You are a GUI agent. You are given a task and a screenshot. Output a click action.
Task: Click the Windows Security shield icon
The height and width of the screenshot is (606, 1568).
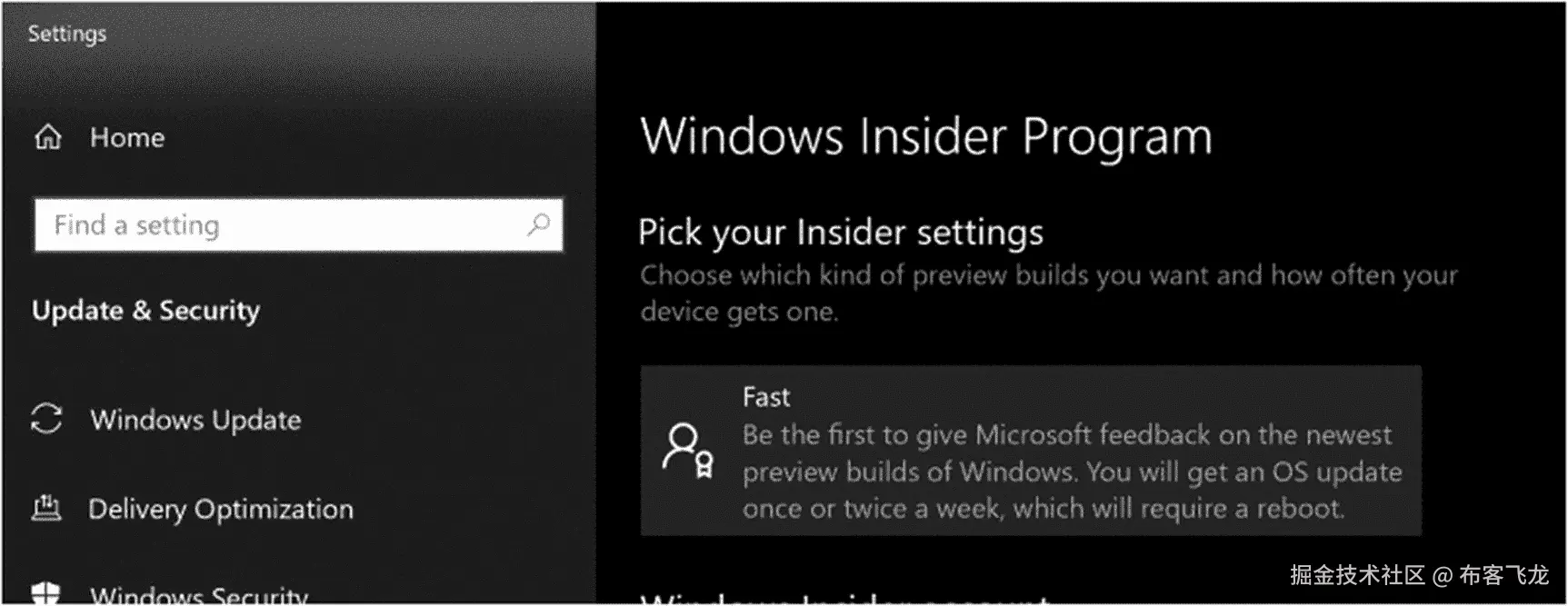click(45, 593)
